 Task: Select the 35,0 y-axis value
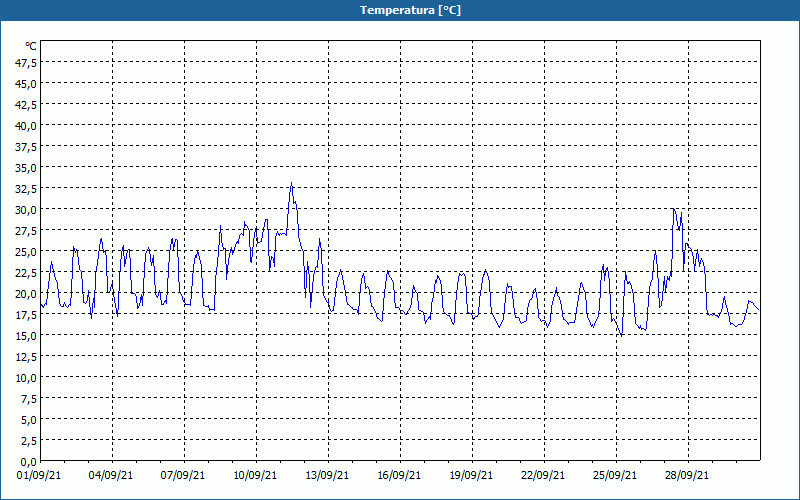point(27,168)
